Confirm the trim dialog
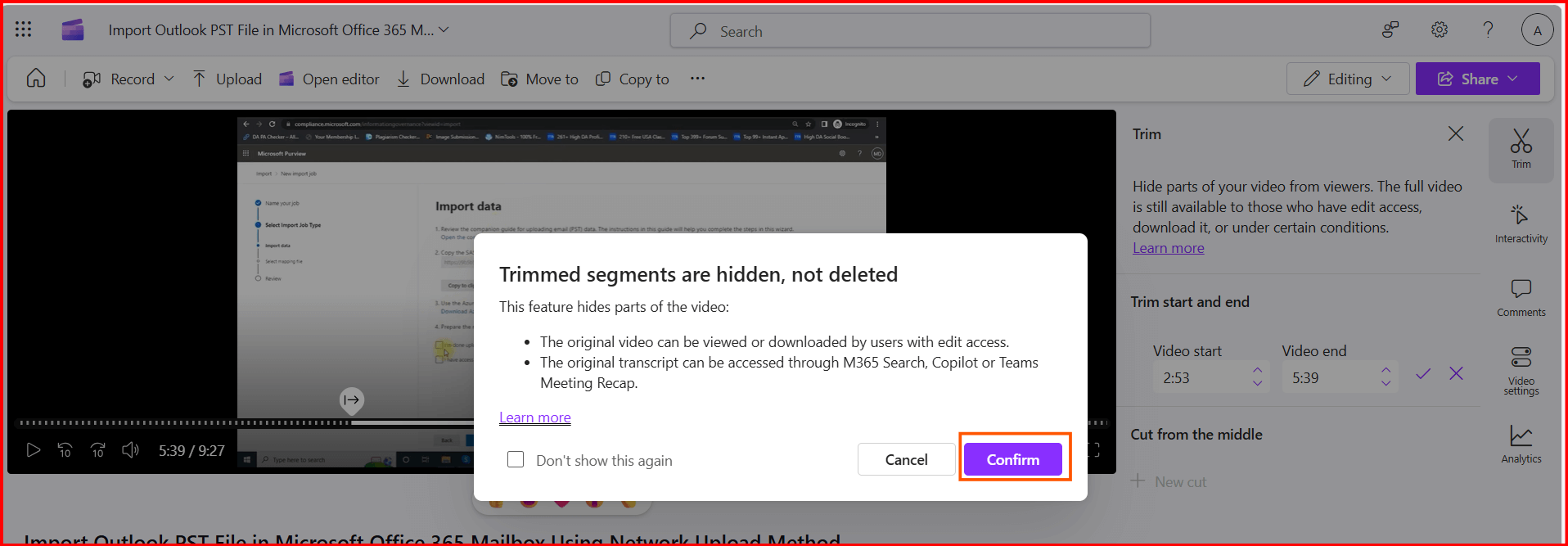The image size is (1568, 546). (x=1013, y=459)
